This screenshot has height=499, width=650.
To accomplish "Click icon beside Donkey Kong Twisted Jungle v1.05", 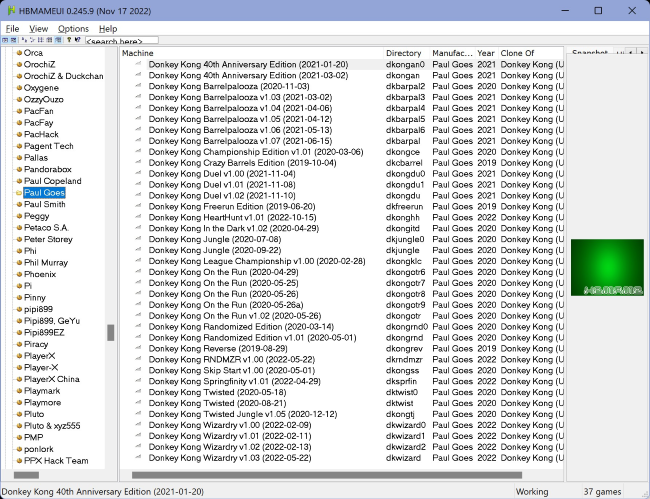I will [x=138, y=413].
